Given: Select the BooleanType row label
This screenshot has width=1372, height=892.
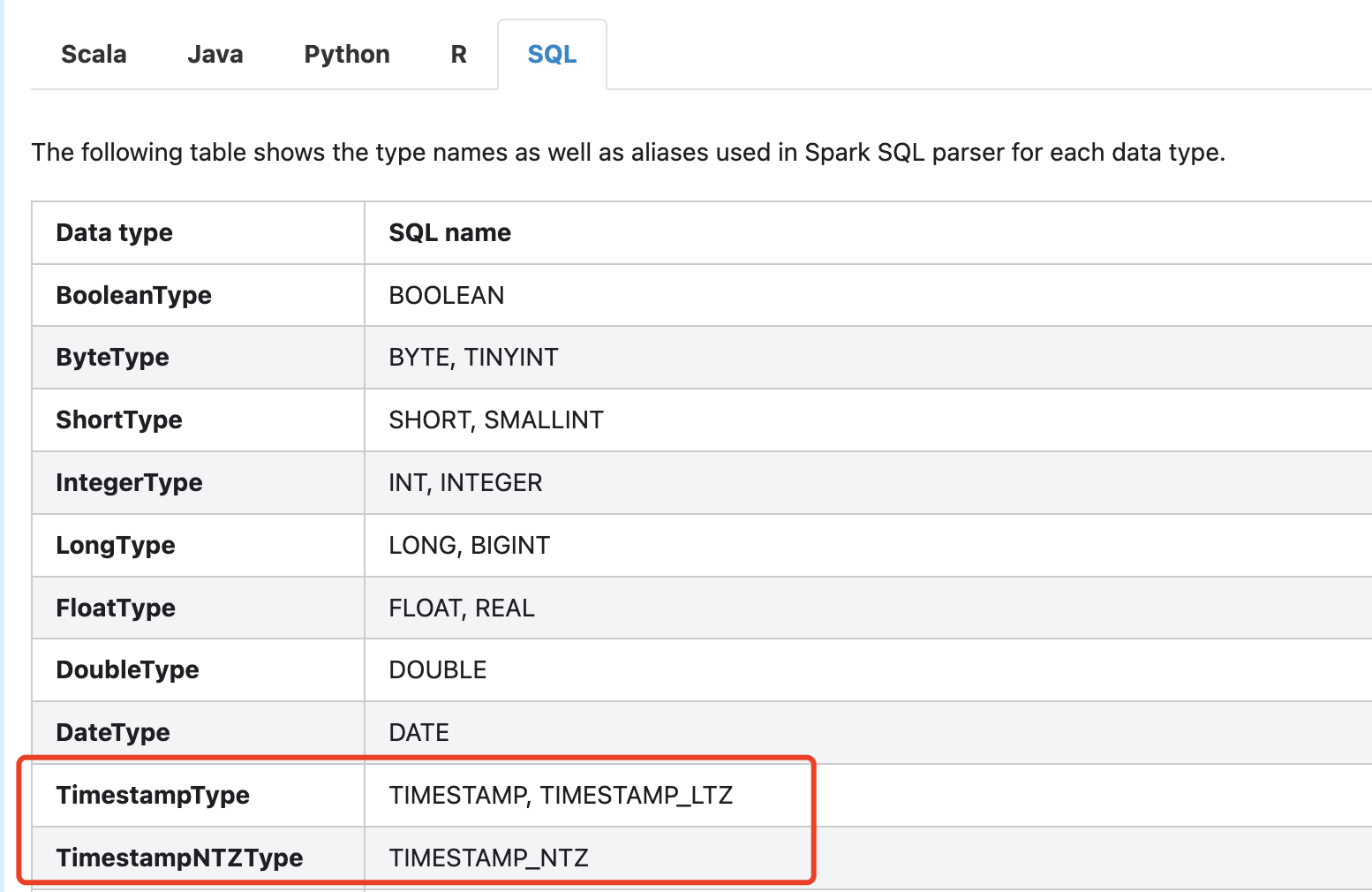Looking at the screenshot, I should click(x=133, y=296).
